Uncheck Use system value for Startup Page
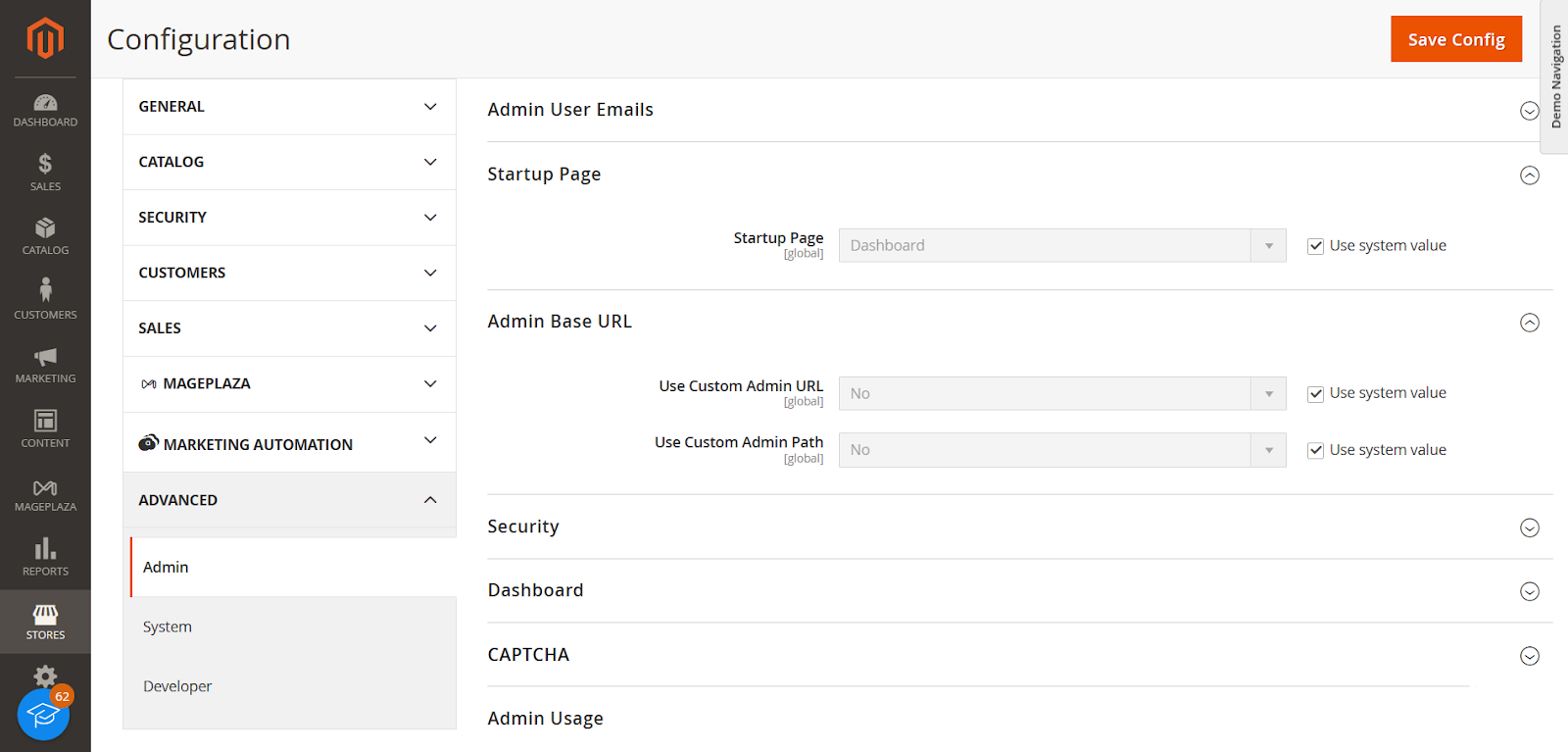This screenshot has width=1568, height=752. point(1315,246)
